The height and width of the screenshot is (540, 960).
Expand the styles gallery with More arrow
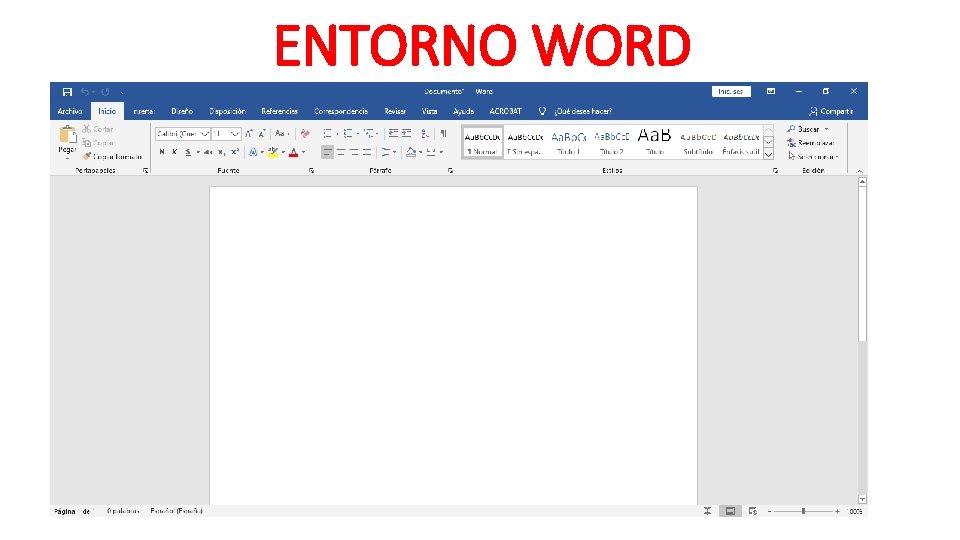(768, 155)
